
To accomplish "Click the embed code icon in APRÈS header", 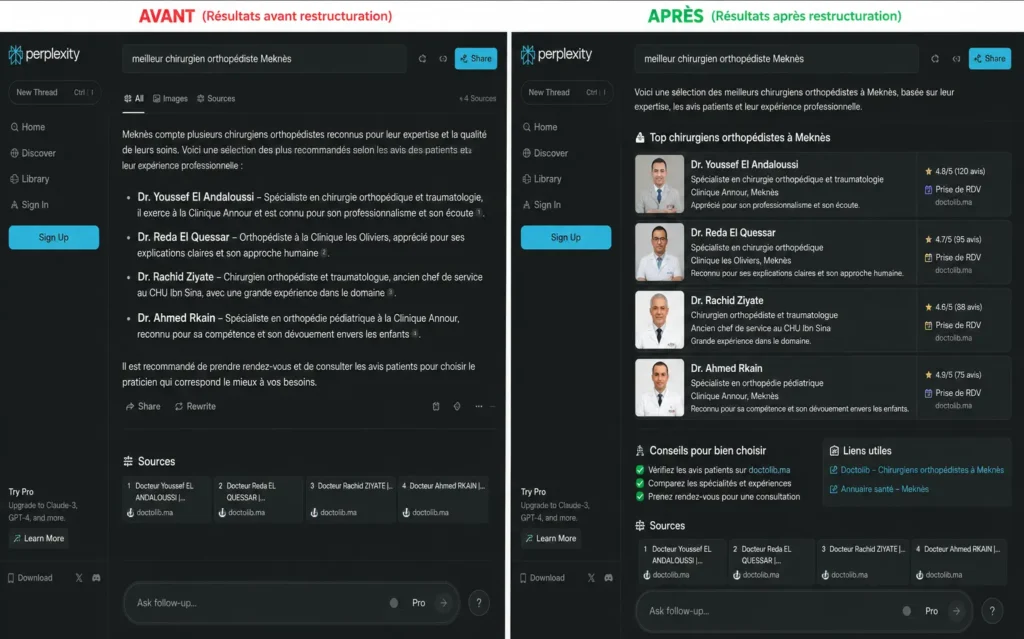I will point(956,59).
